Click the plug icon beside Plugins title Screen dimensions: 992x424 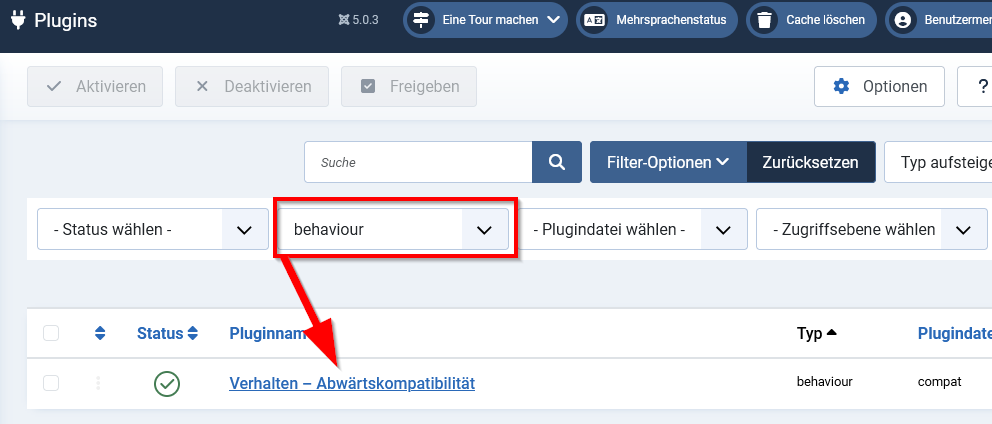coord(17,19)
